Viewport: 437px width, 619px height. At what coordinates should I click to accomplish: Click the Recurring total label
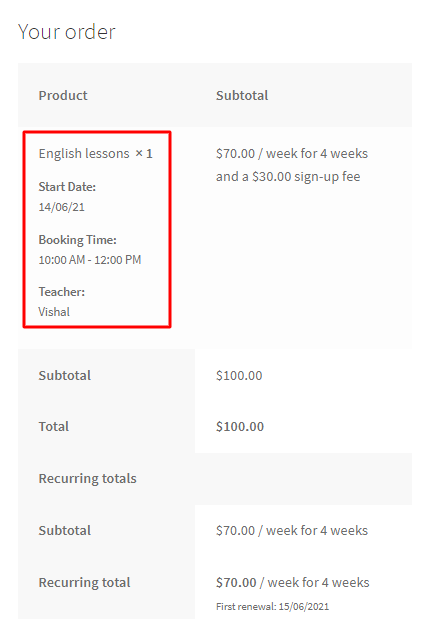84,583
